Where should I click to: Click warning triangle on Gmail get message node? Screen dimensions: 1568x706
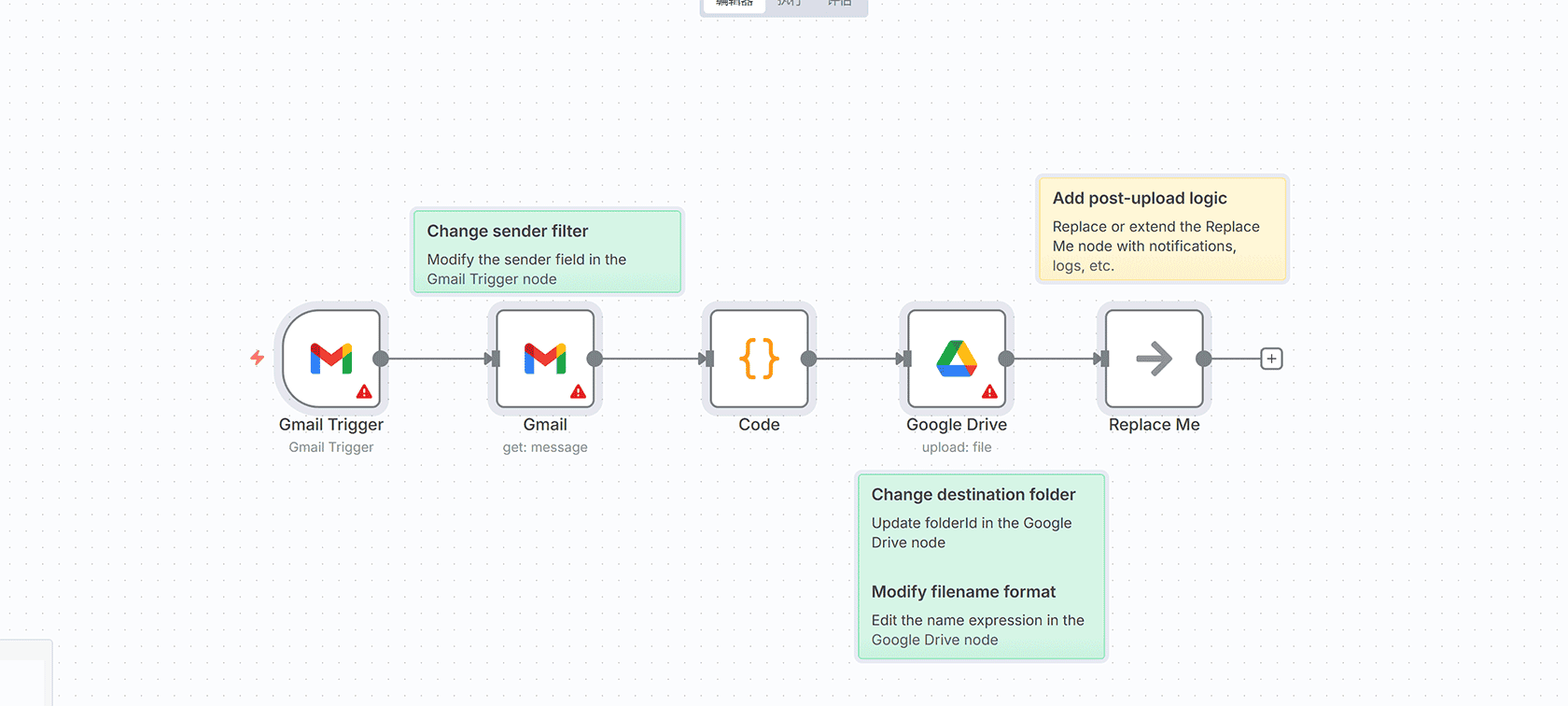pos(578,391)
